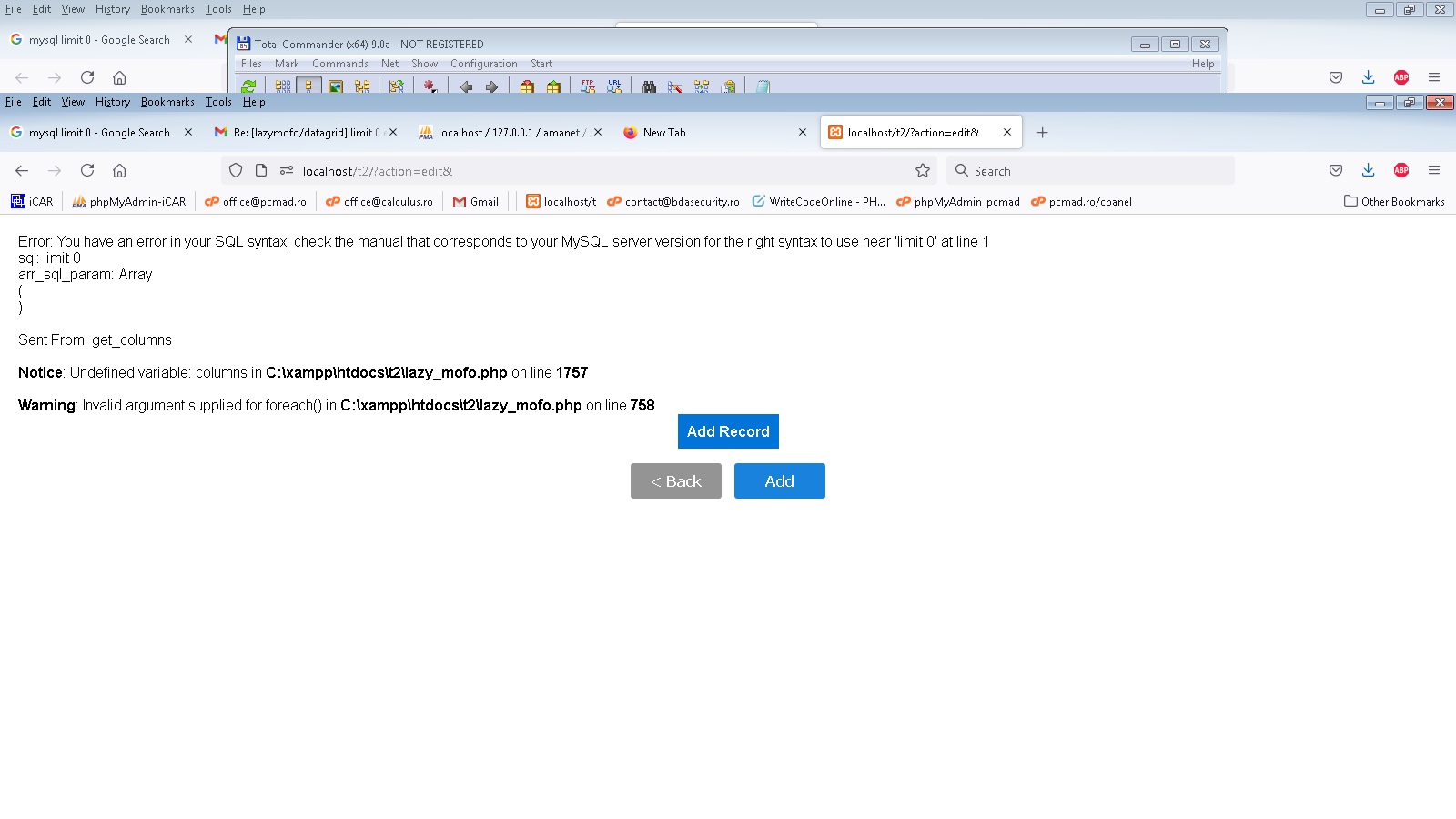
Task: Save the page to Pocket
Action: point(1335,170)
